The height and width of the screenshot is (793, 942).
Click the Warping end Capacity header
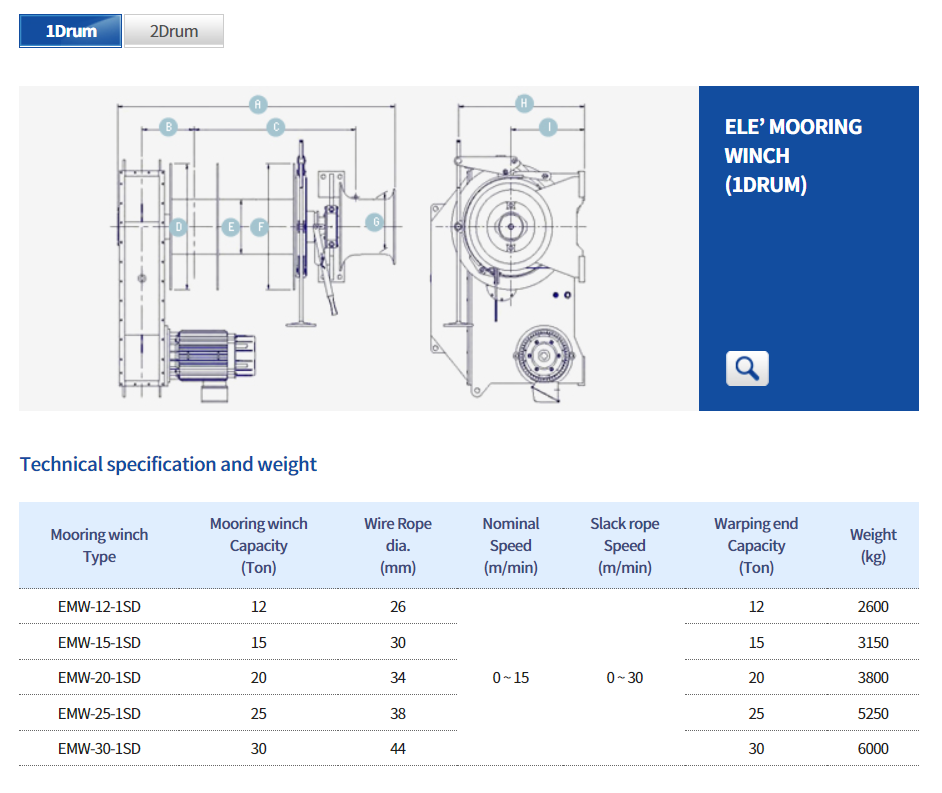point(756,545)
